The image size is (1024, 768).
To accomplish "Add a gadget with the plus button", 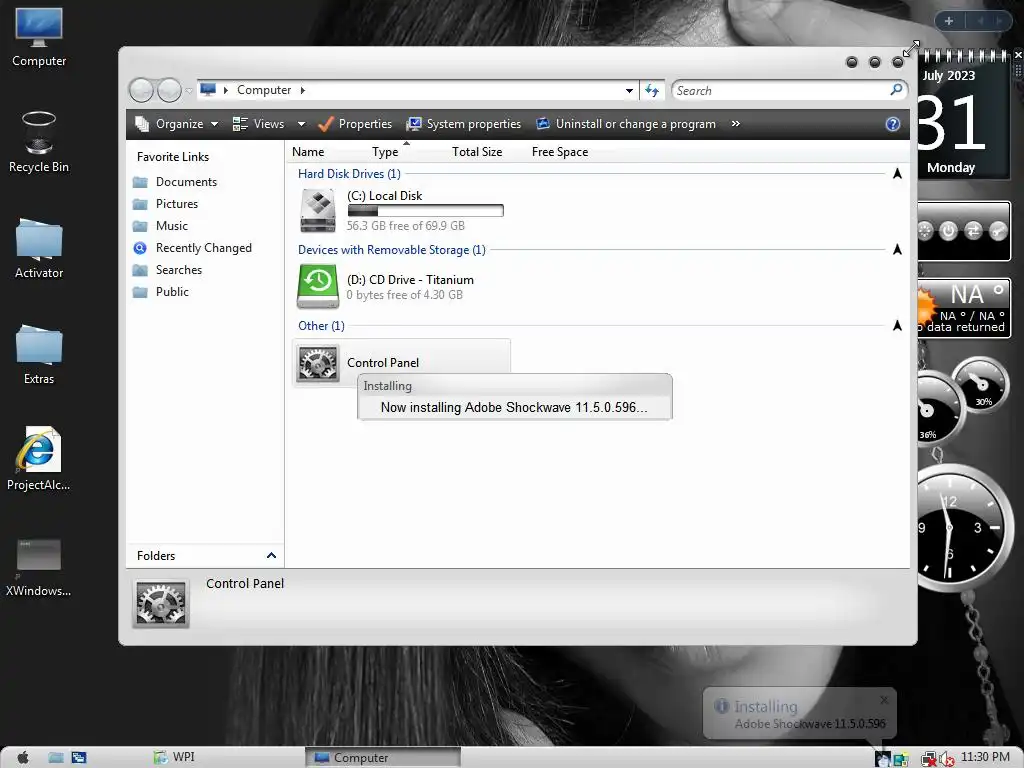I will [949, 21].
